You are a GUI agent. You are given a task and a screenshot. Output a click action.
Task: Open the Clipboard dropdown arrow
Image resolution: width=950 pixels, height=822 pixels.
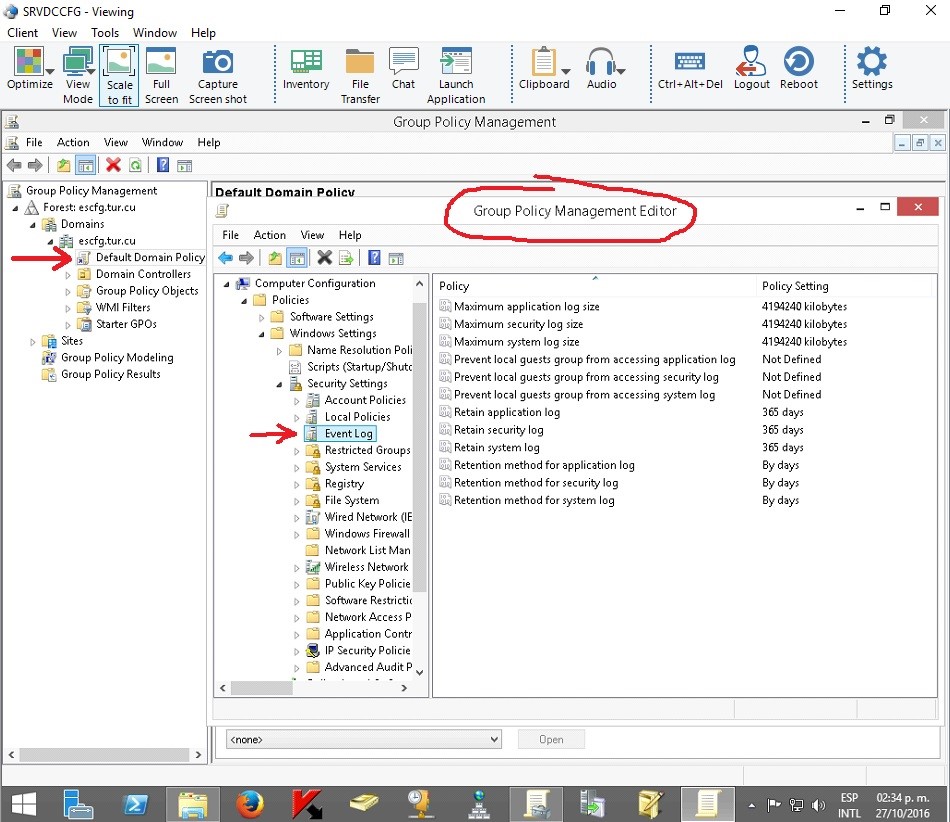(x=567, y=71)
